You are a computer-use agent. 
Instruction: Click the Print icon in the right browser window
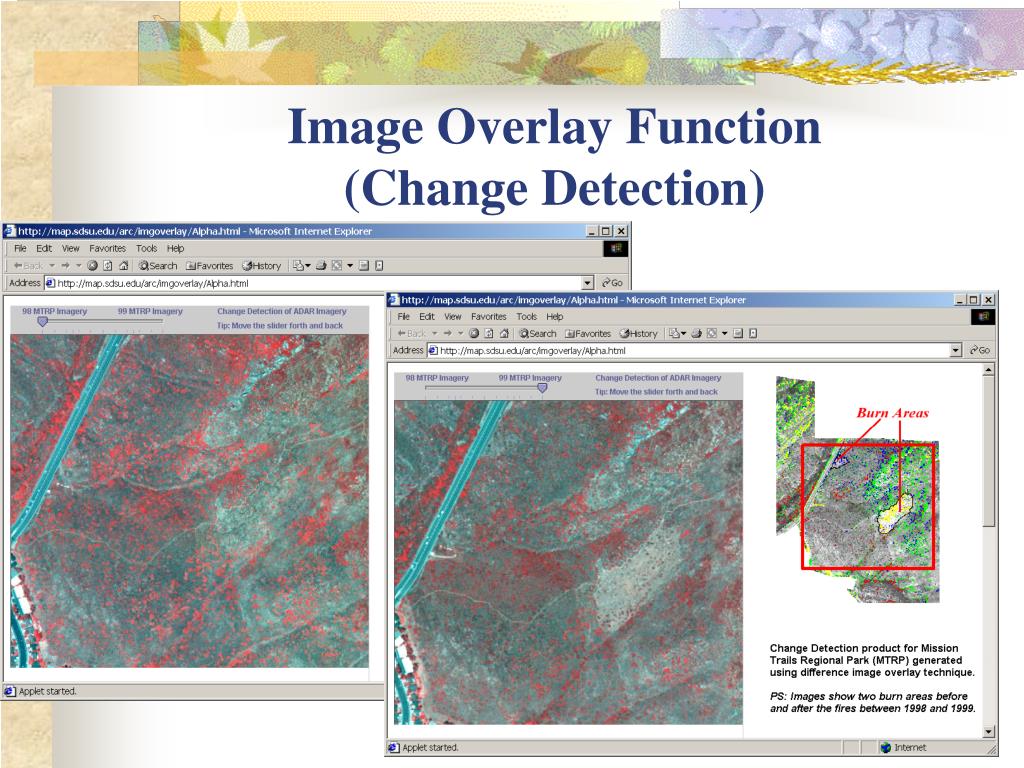pyautogui.click(x=696, y=334)
